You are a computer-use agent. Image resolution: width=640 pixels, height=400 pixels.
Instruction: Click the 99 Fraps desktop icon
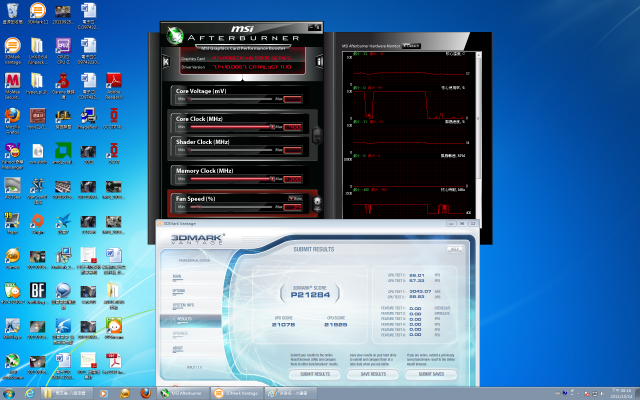coord(12,224)
